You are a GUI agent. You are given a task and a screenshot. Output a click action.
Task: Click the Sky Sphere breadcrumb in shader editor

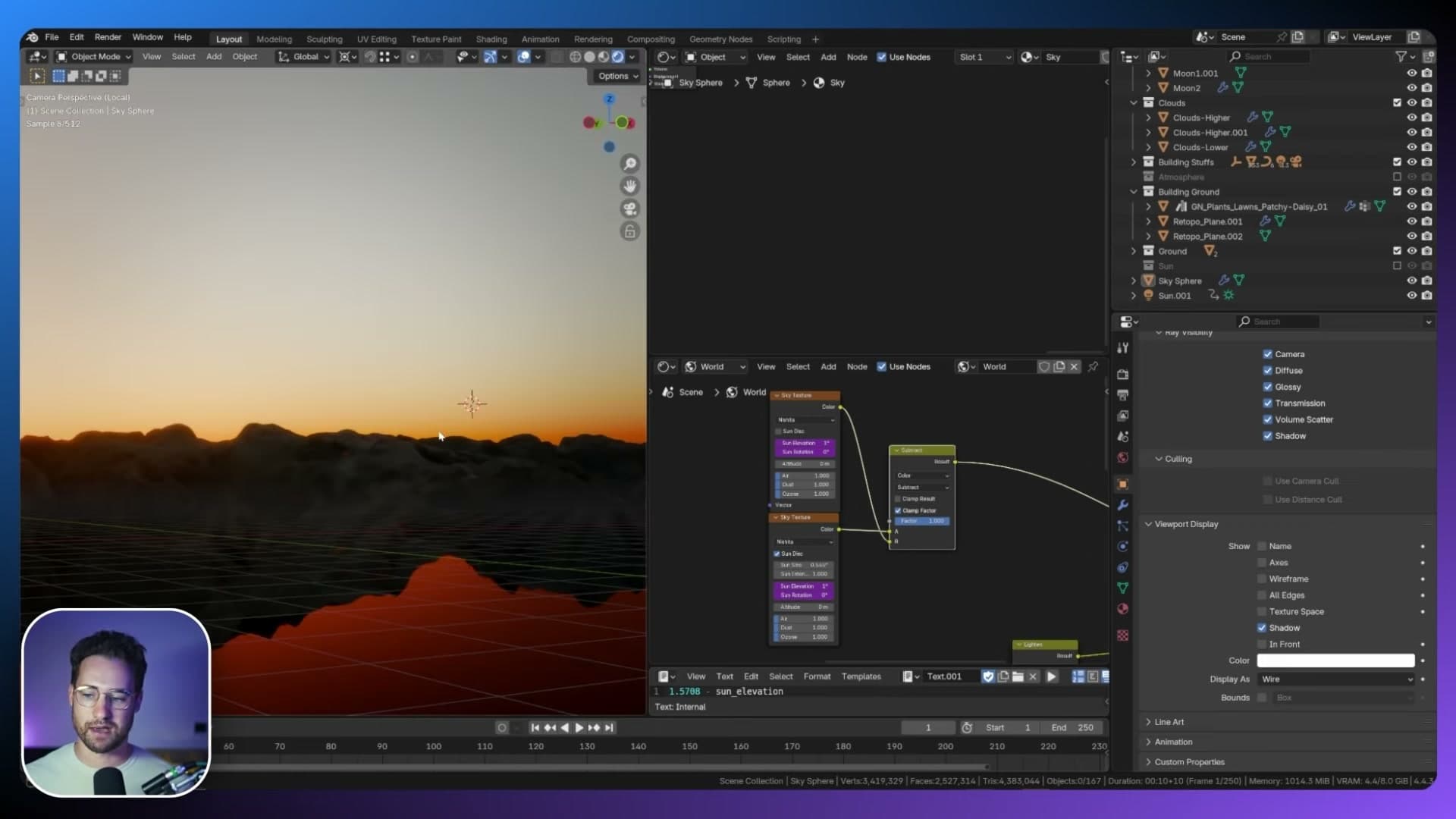(701, 83)
